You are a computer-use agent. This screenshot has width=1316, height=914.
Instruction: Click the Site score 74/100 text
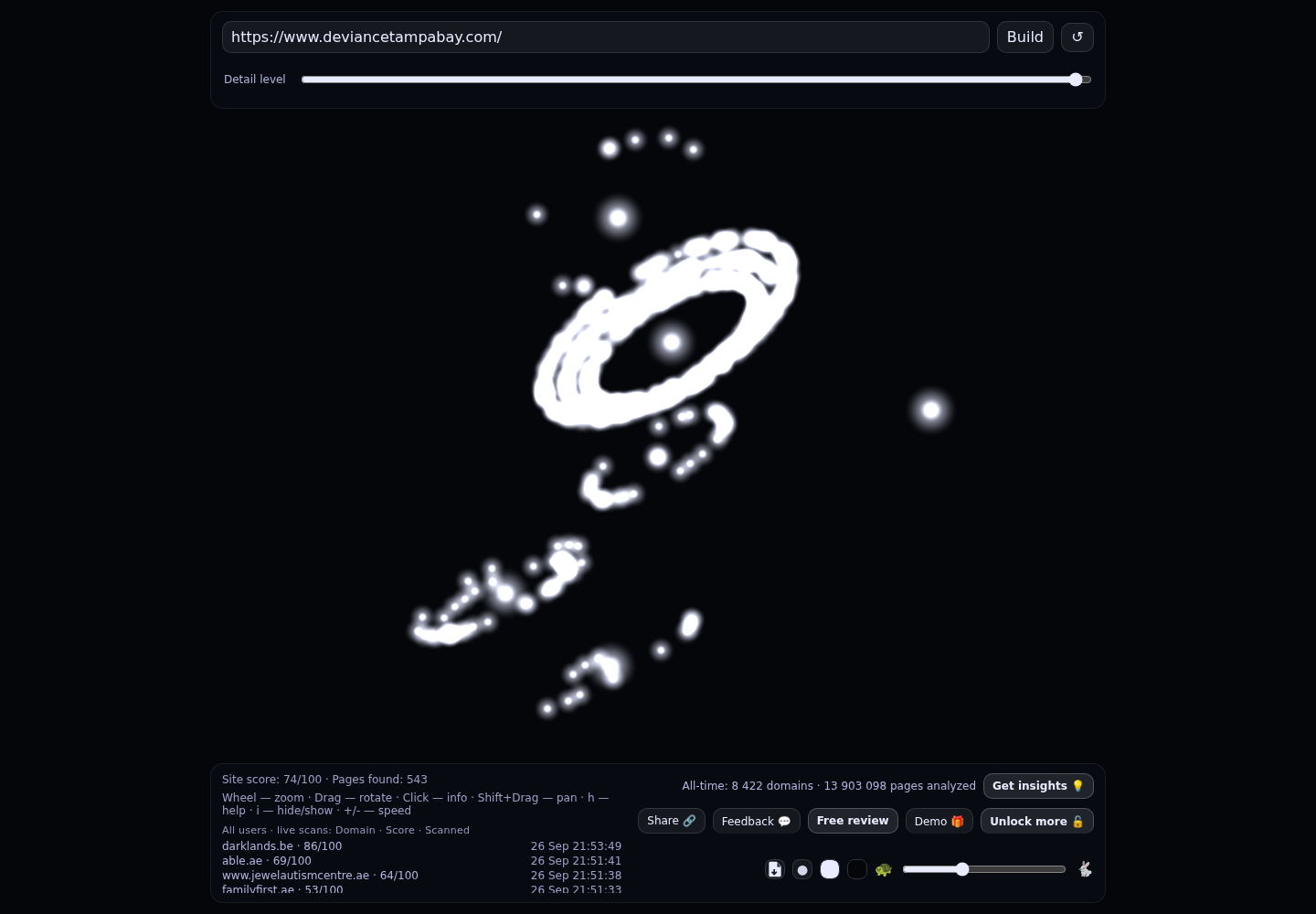(x=271, y=780)
